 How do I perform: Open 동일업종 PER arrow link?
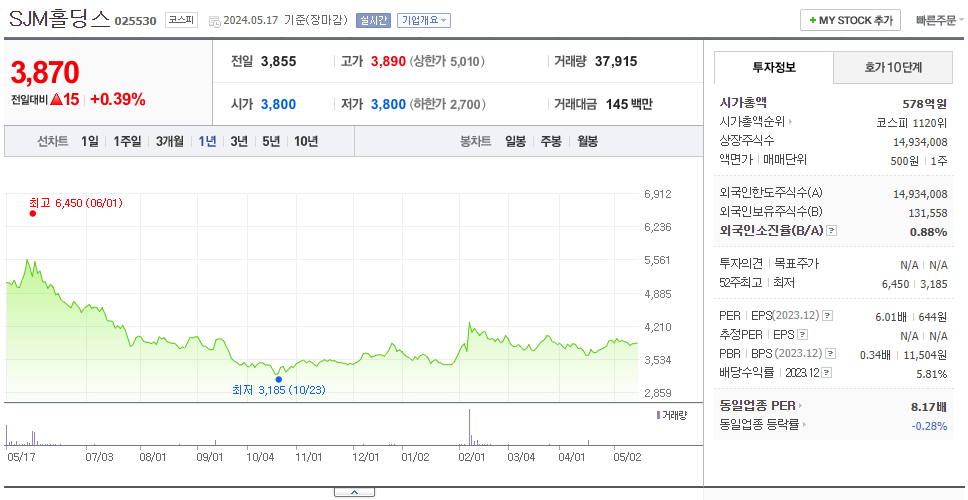[x=761, y=406]
